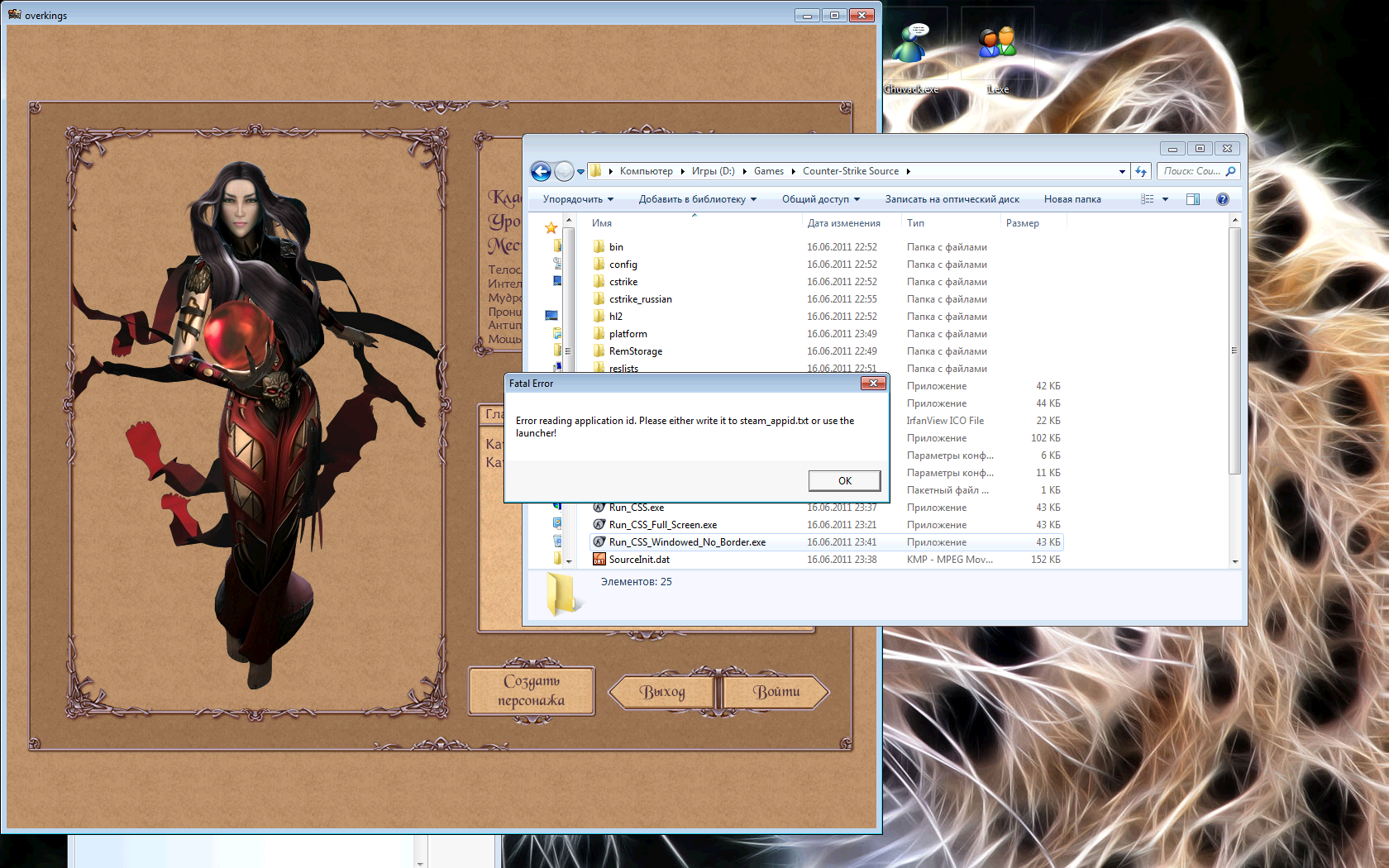Click the Computer icon in navigation pane
Viewport: 1389px width, 868px height.
pos(551,315)
